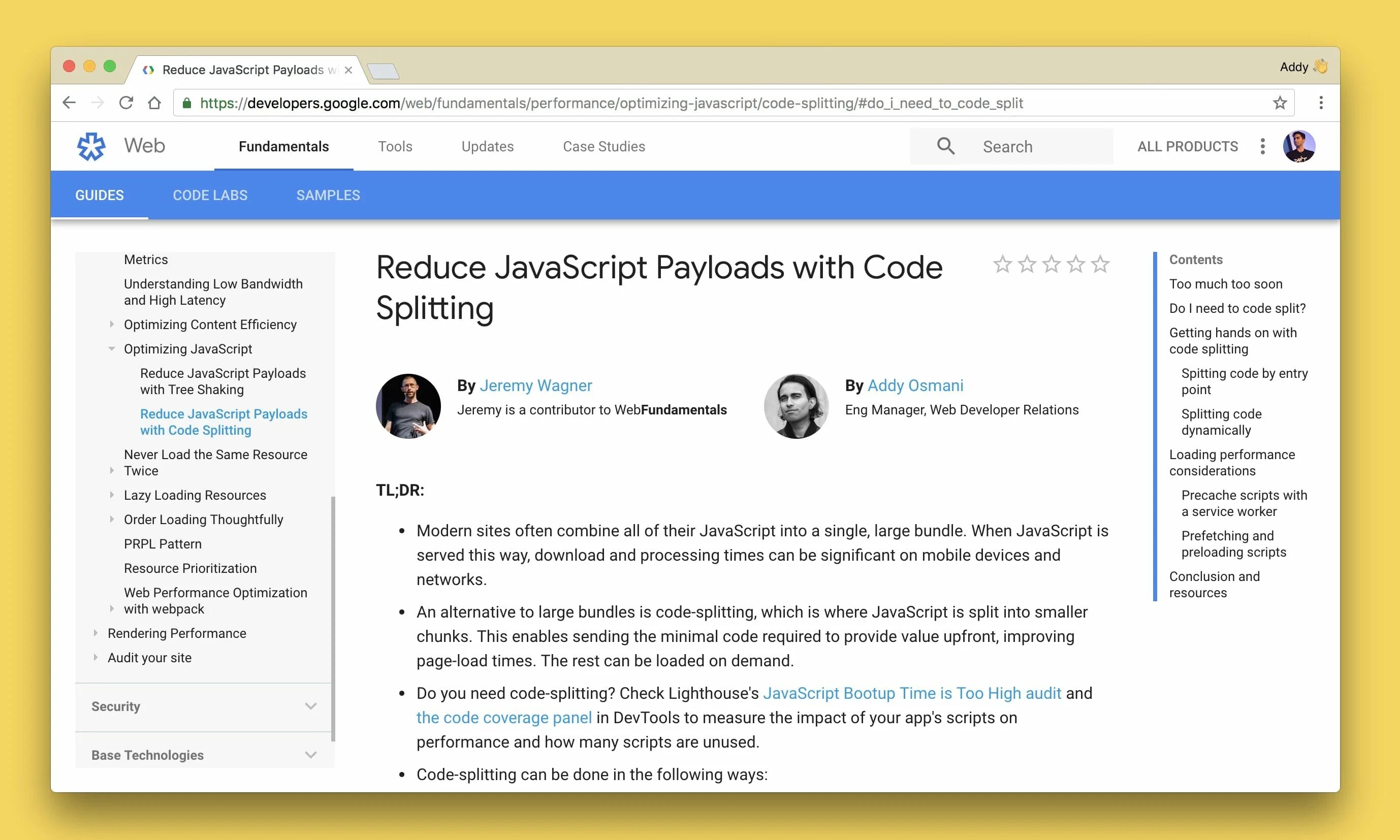Open the Chrome three-dot menu

1321,103
